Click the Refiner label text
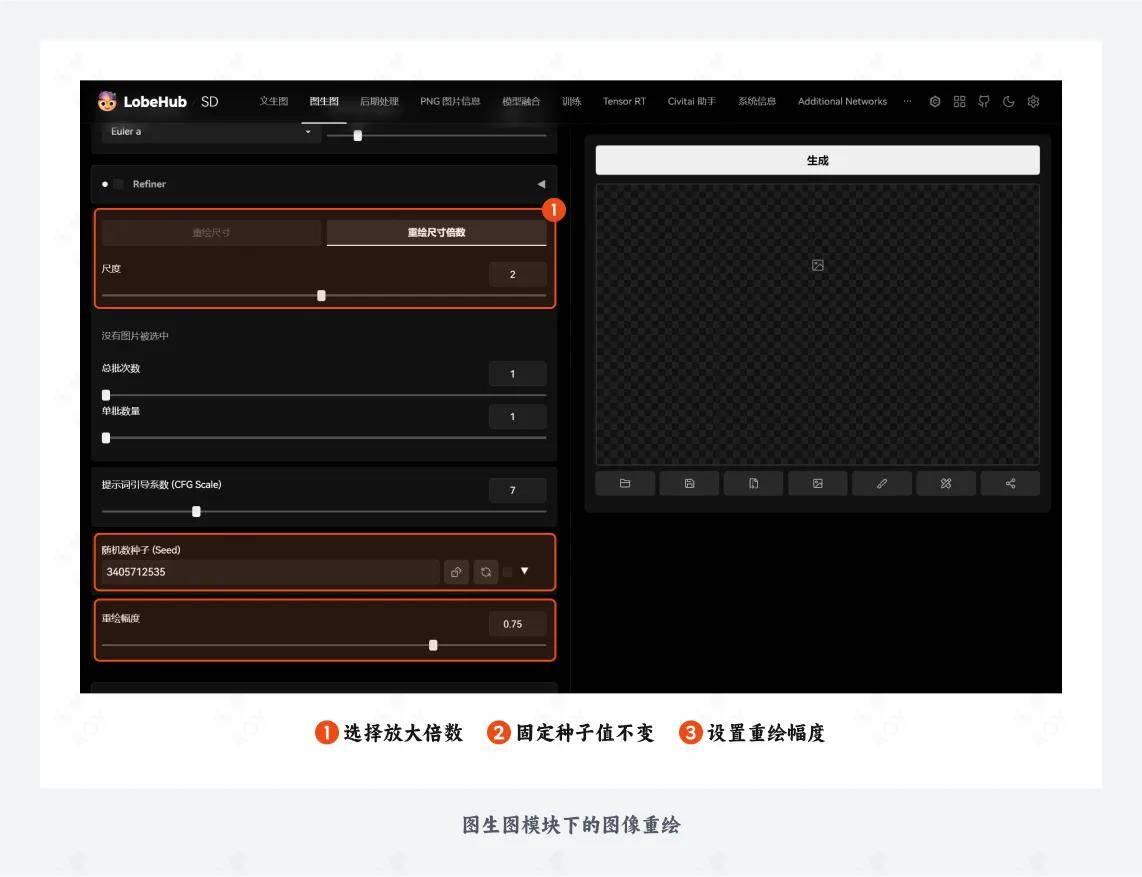 (x=149, y=184)
